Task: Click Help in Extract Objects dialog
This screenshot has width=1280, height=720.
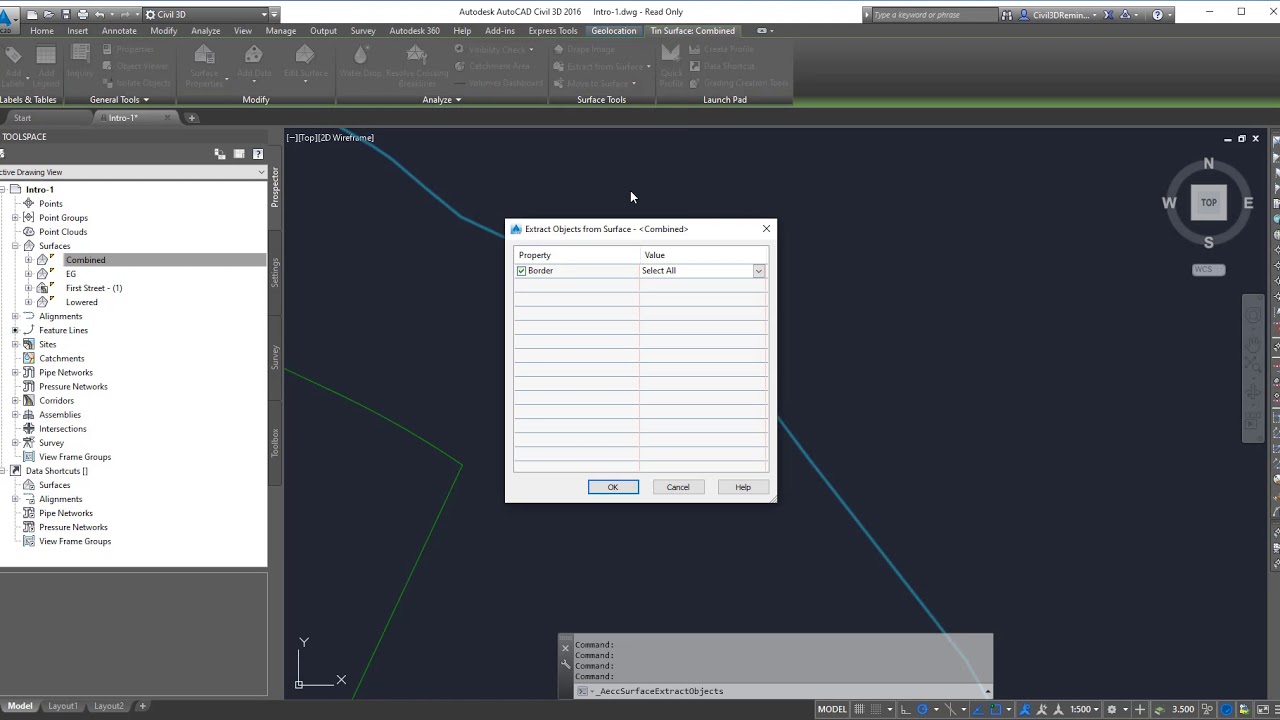Action: click(743, 487)
